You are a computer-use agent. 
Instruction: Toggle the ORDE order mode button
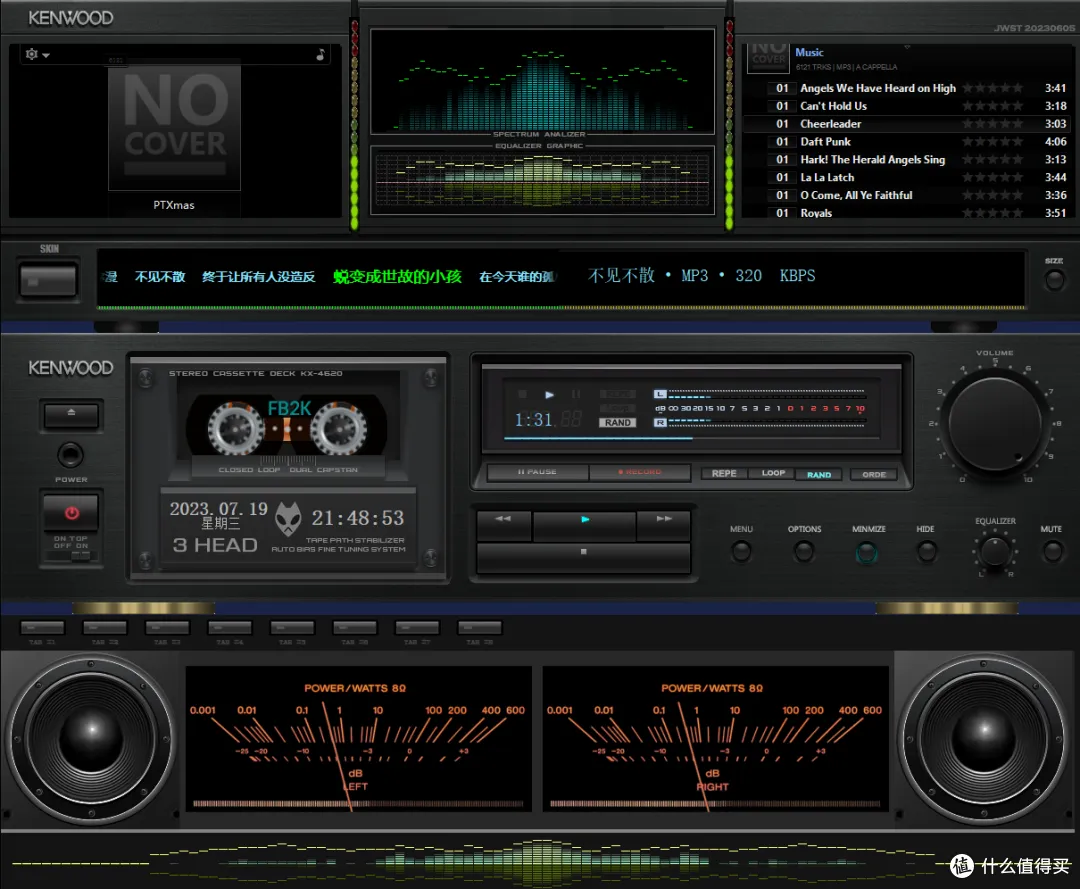874,474
